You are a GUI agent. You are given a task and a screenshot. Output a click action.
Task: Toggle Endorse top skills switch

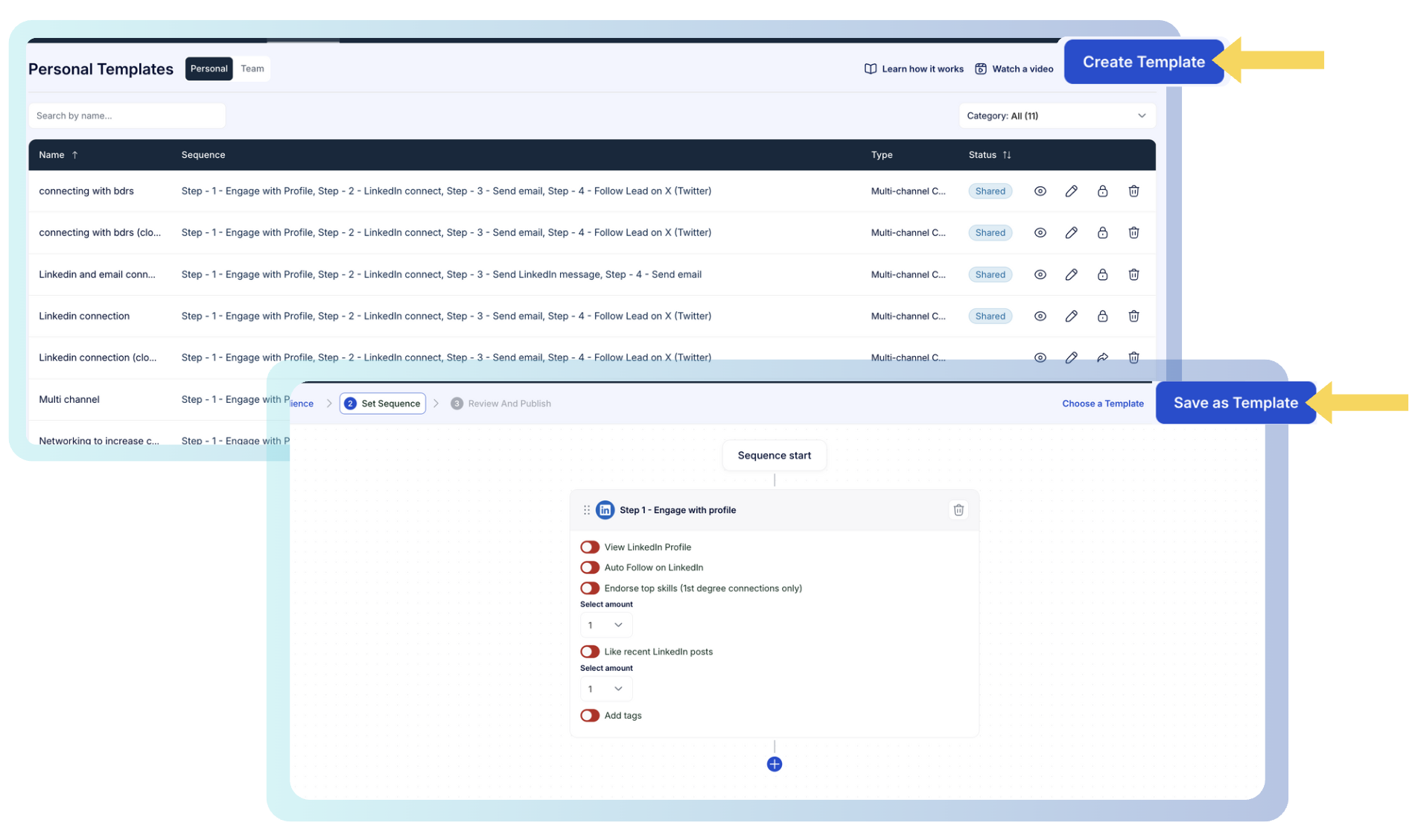tap(589, 588)
